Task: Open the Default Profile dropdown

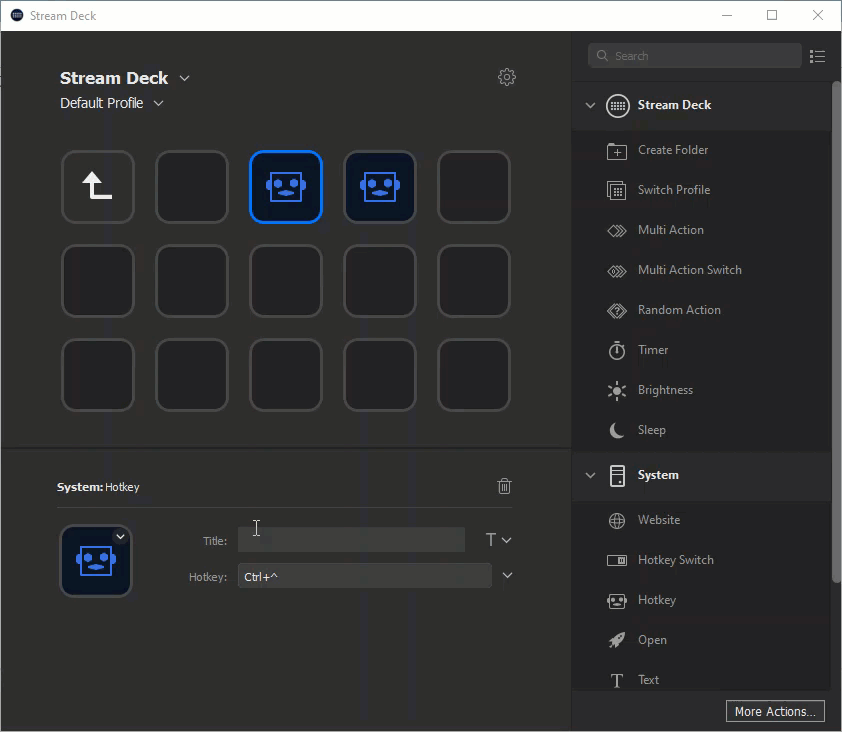Action: coord(158,103)
